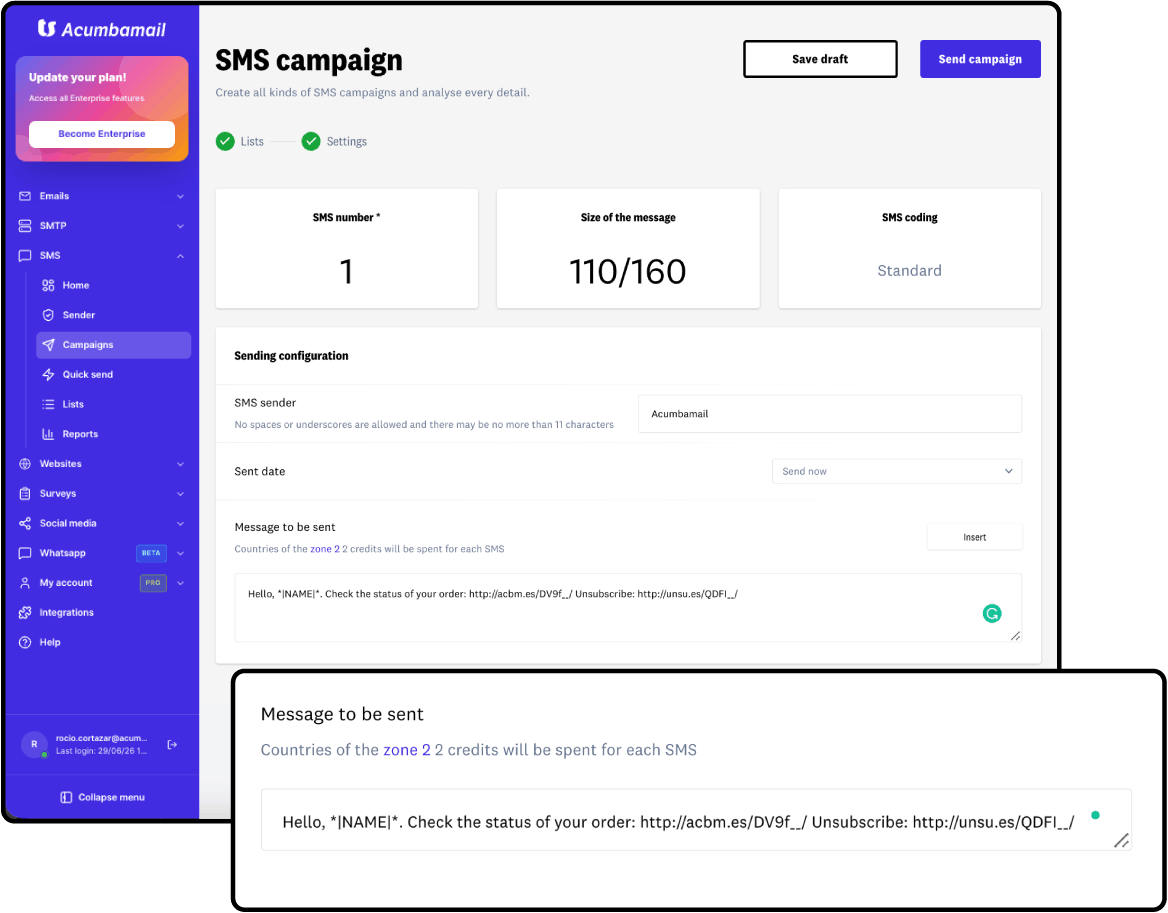Screen dimensions: 1168x913
Task: Click the Acumbamail logo
Action: point(102,29)
